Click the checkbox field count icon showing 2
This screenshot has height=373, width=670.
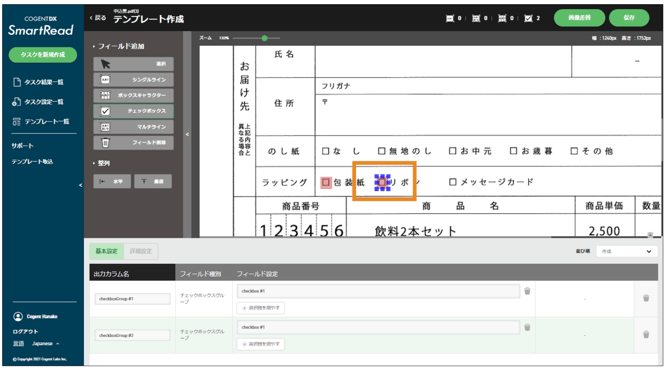[x=529, y=18]
